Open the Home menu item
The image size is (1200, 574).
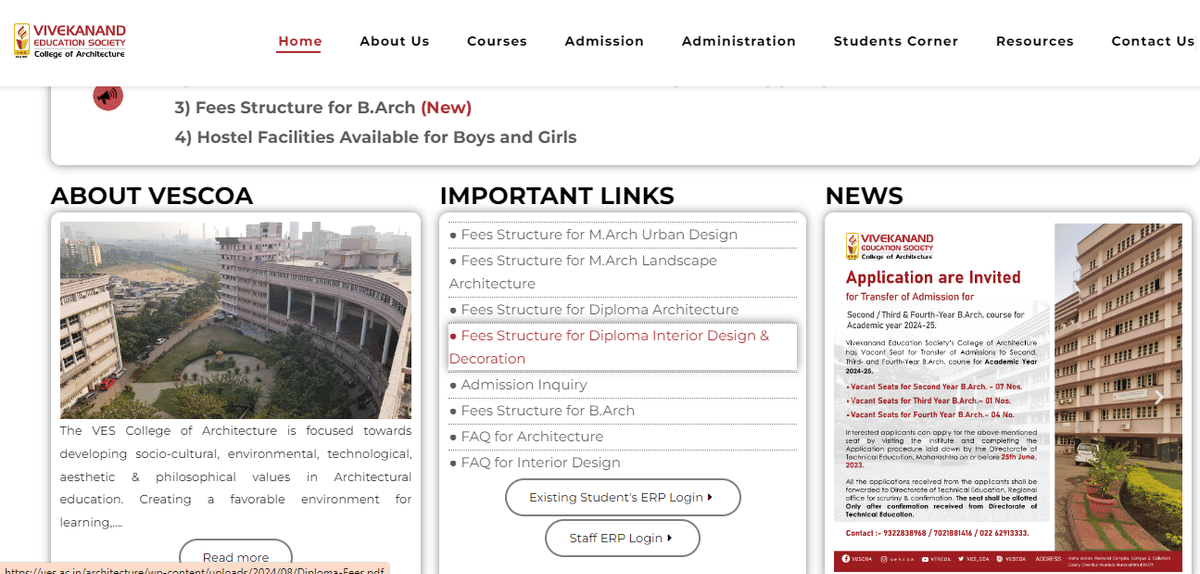pos(300,41)
